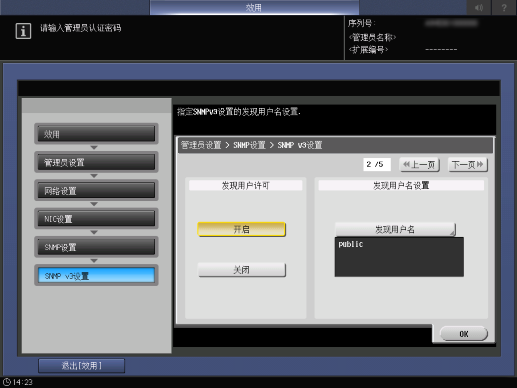
Task: Click the breadcrumb 管理员设置 > SNMP设置 > SNMP v3设置
Action: [x=251, y=145]
